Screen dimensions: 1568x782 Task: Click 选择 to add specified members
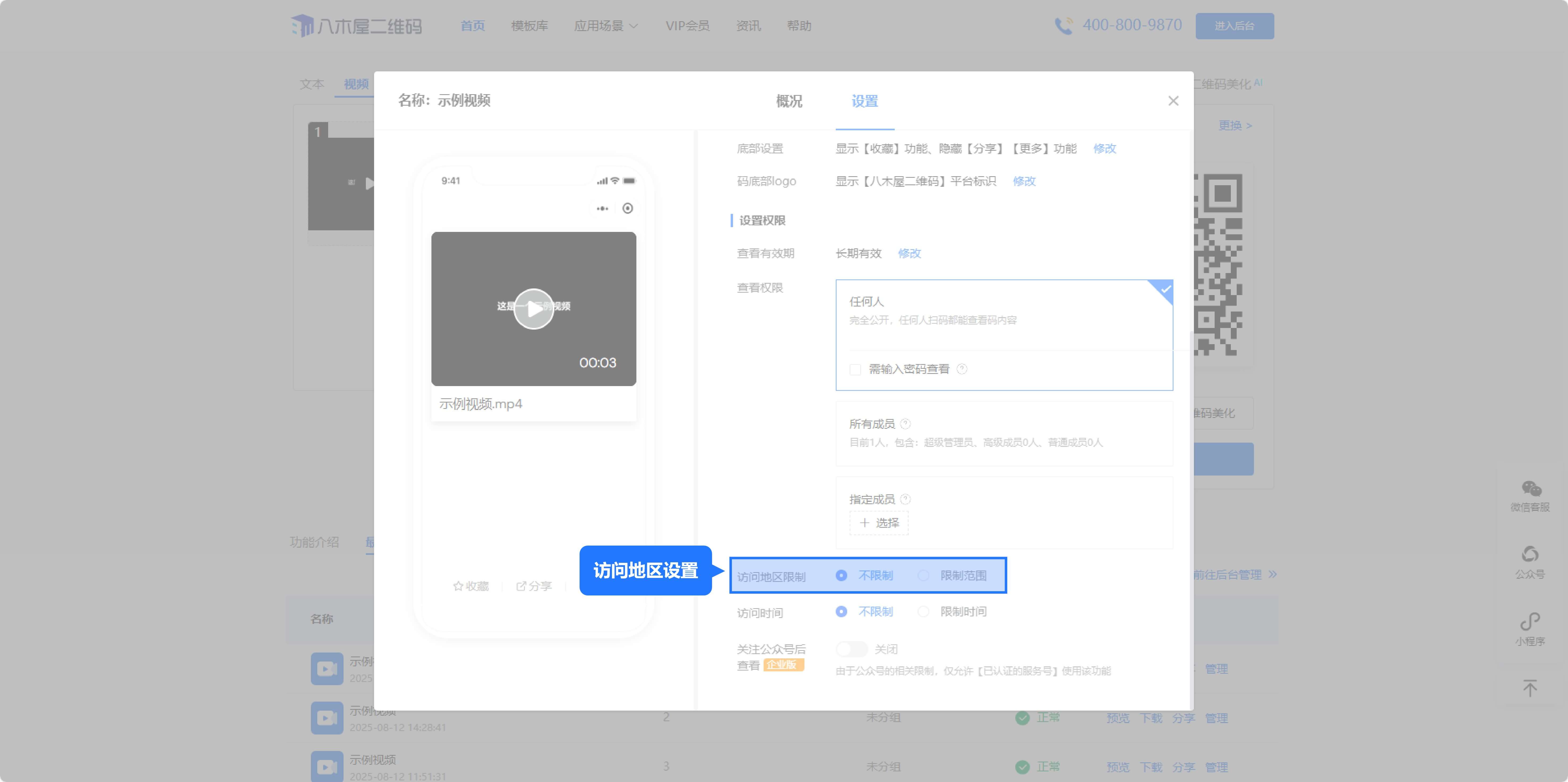879,523
